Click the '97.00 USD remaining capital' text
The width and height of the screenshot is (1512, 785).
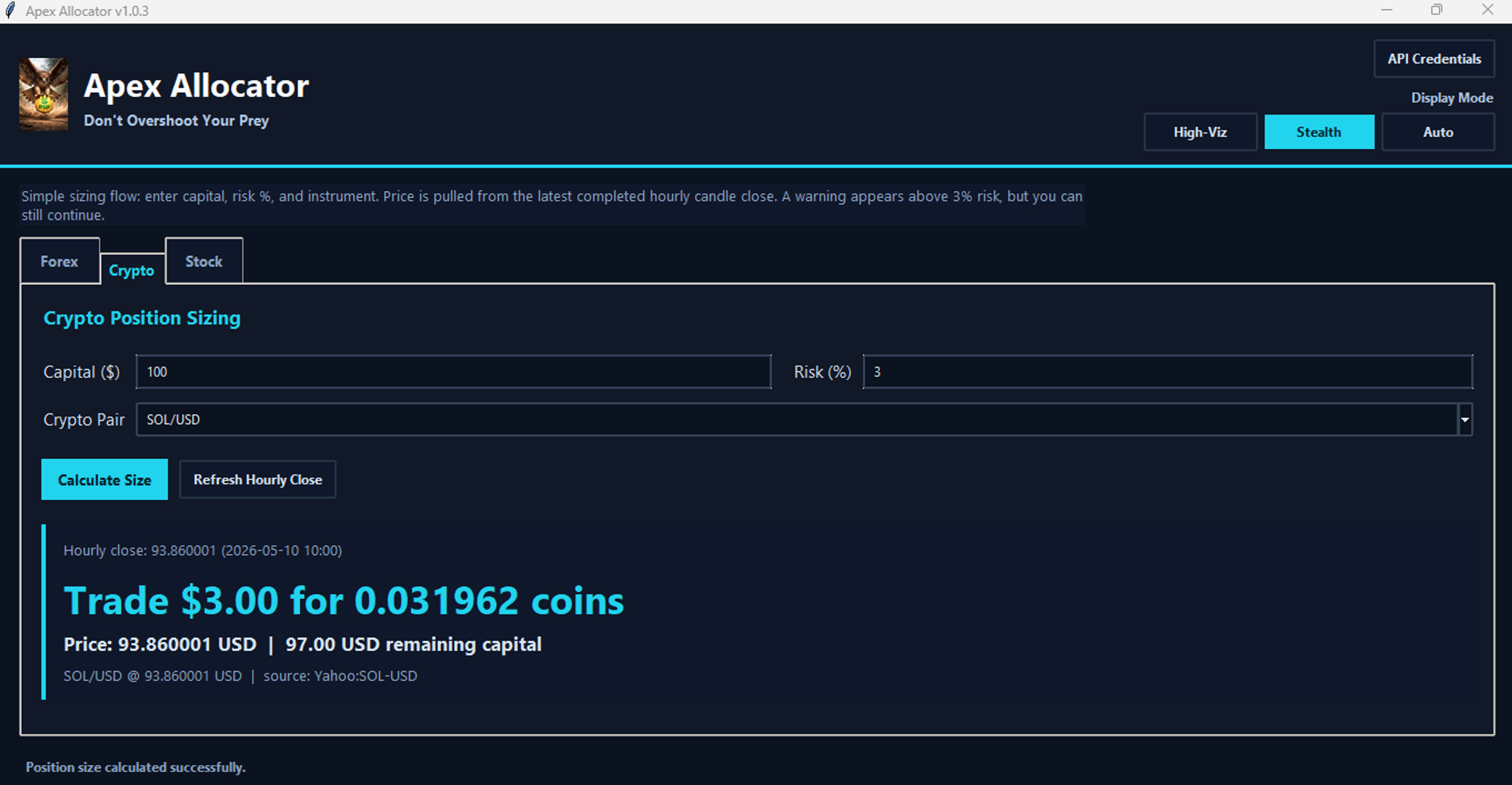tap(413, 644)
